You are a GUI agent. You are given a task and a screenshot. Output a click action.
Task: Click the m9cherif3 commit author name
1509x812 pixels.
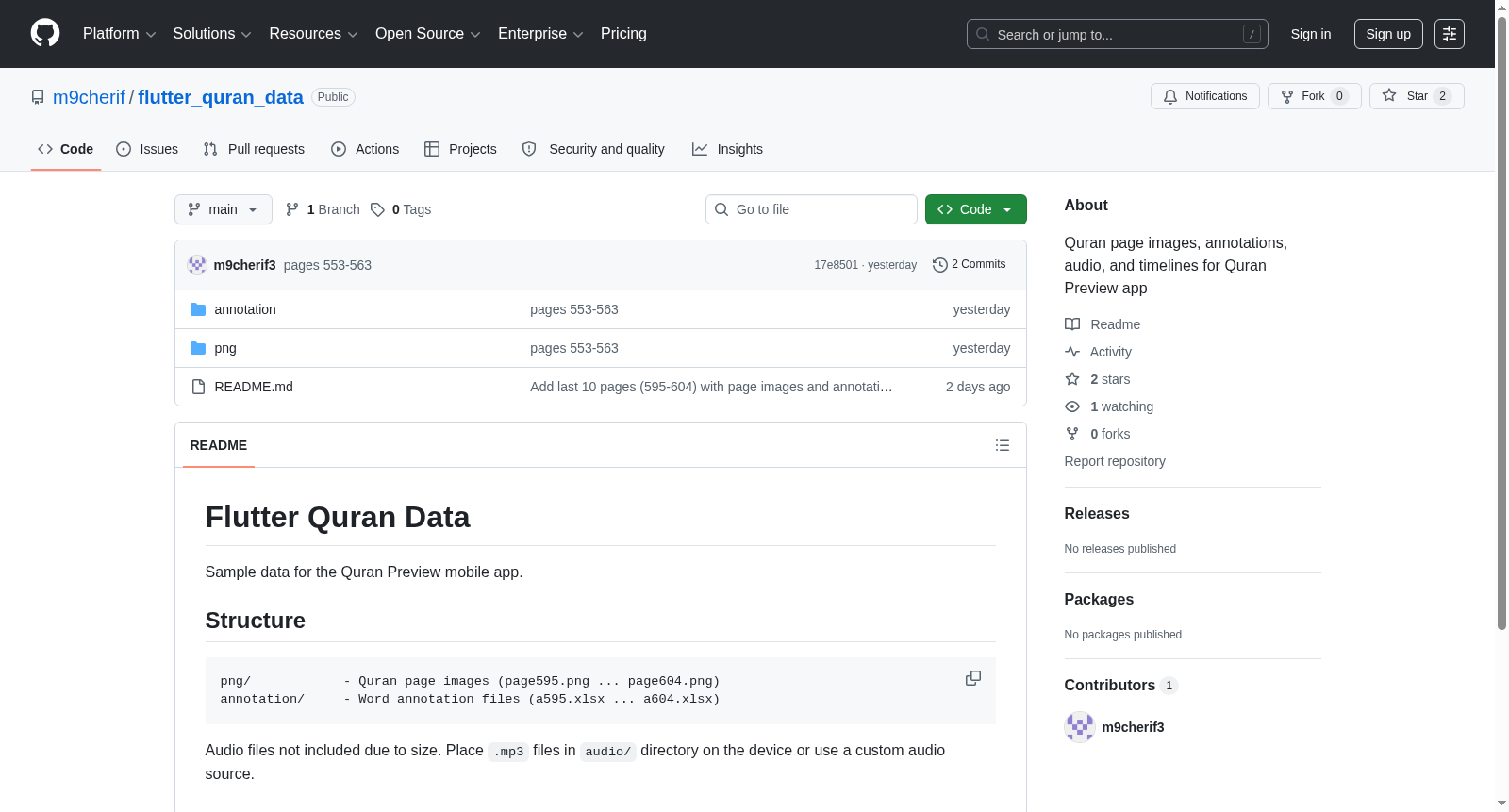245,265
